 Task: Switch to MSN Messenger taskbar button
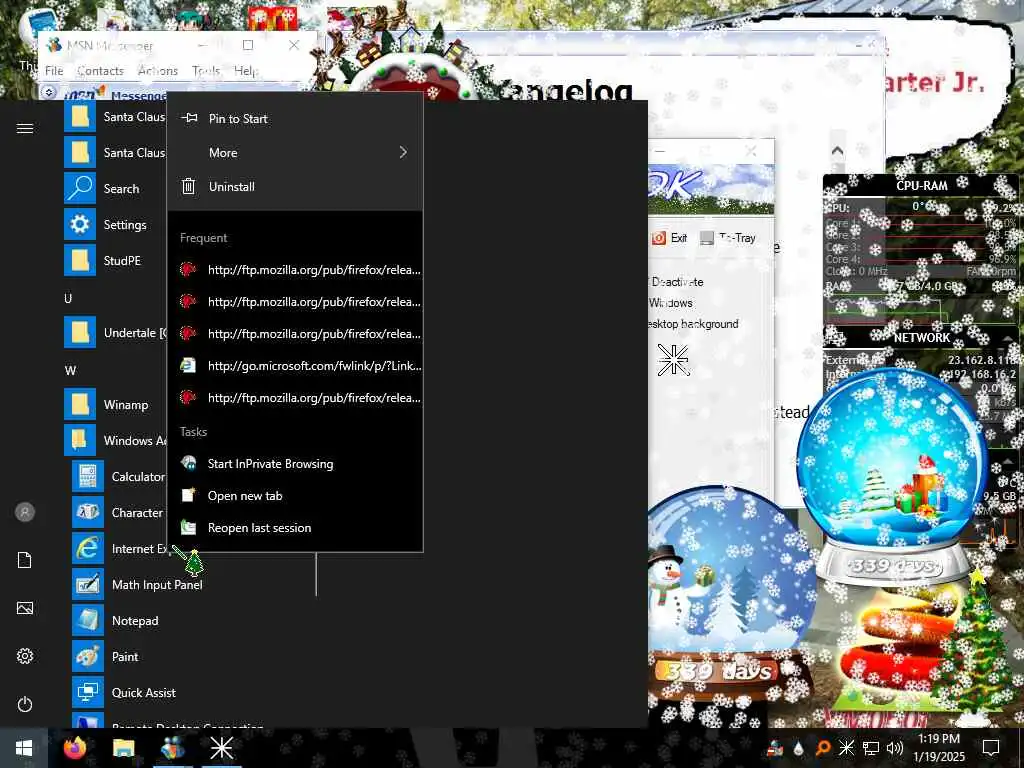pyautogui.click(x=172, y=748)
